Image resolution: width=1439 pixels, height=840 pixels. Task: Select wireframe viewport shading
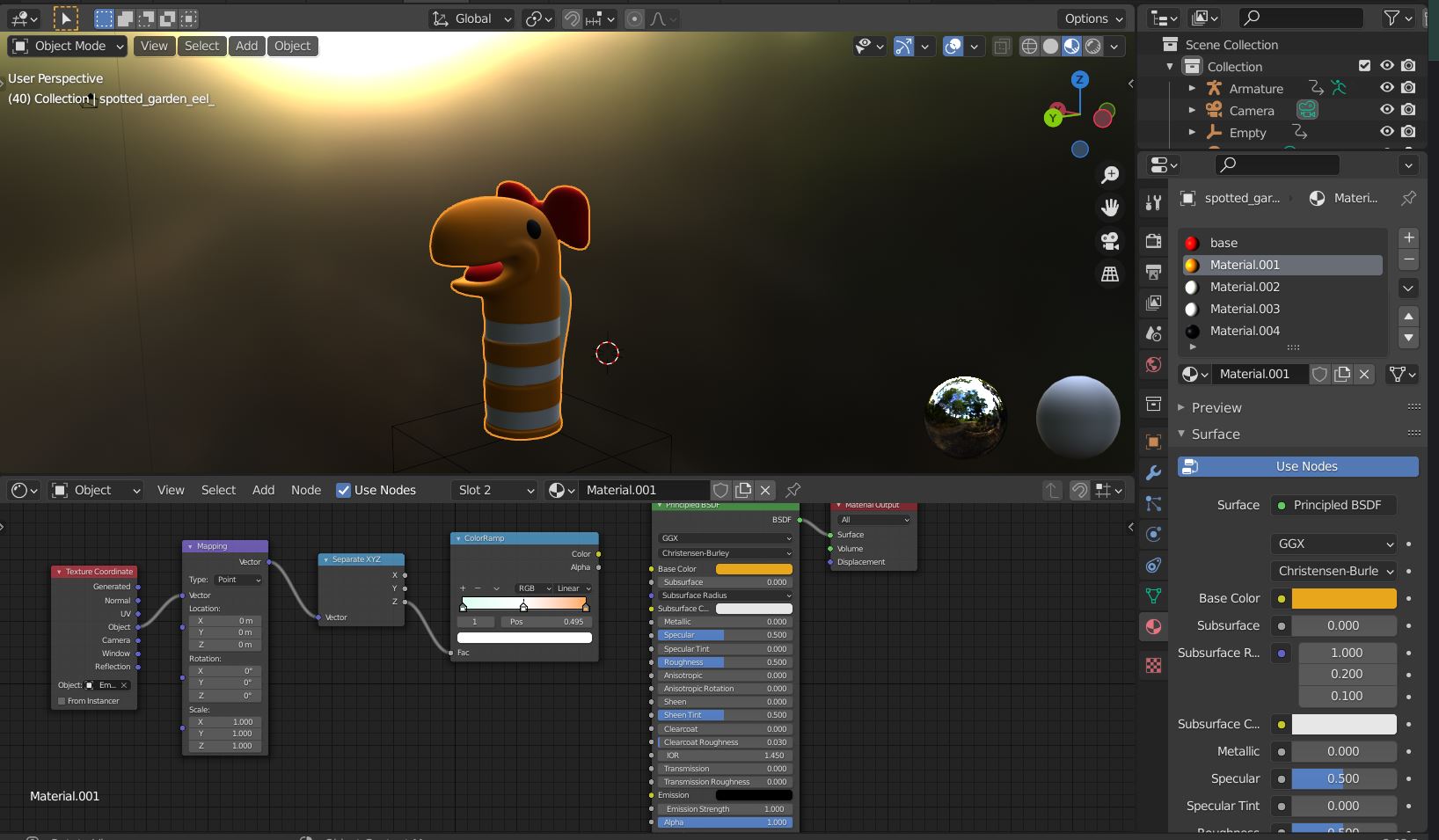coord(1029,46)
